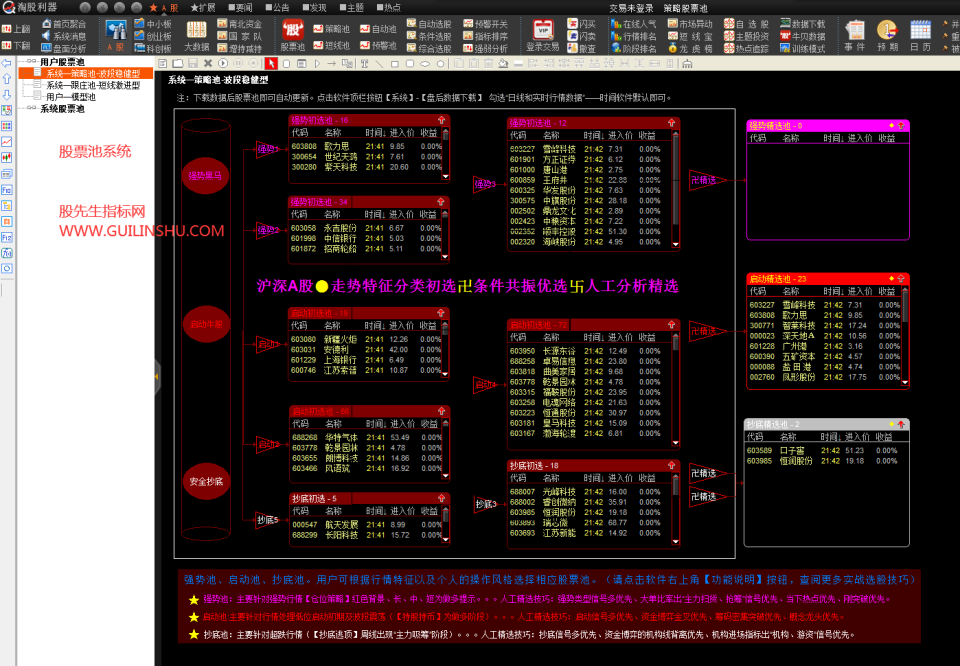
Task: Toggle the 创业板 checkbox
Action: click(x=139, y=36)
